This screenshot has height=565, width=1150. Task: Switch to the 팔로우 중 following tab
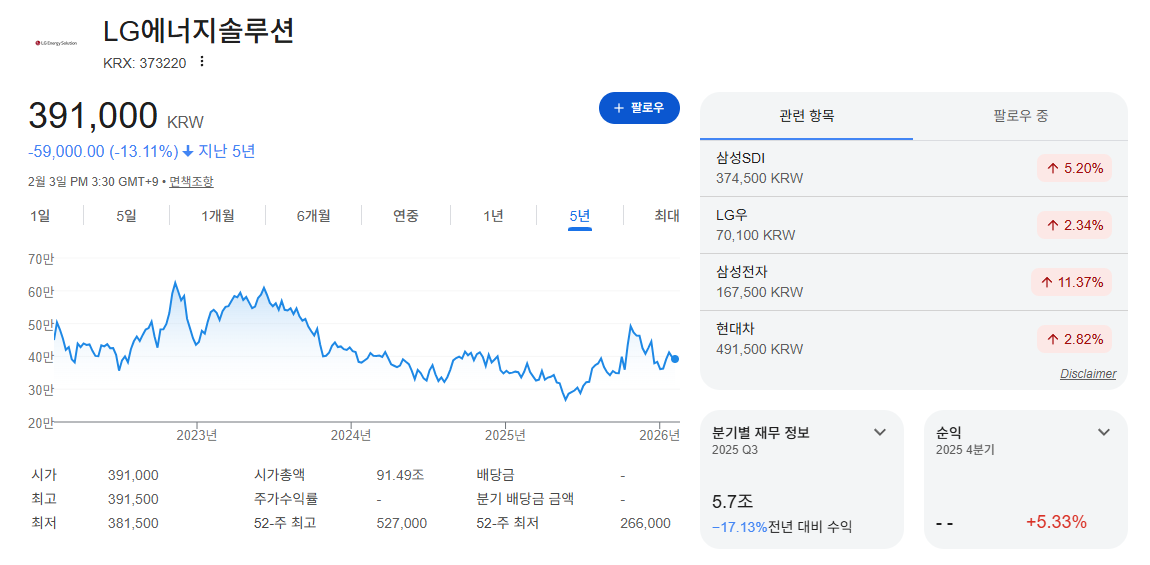(x=1020, y=116)
